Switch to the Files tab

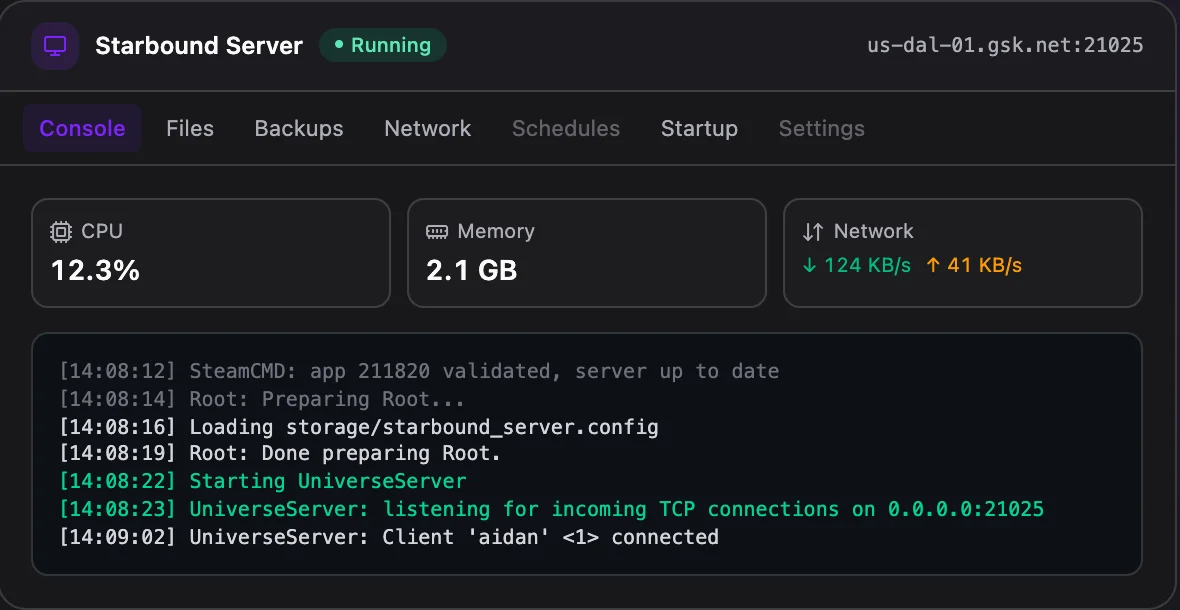(x=190, y=129)
